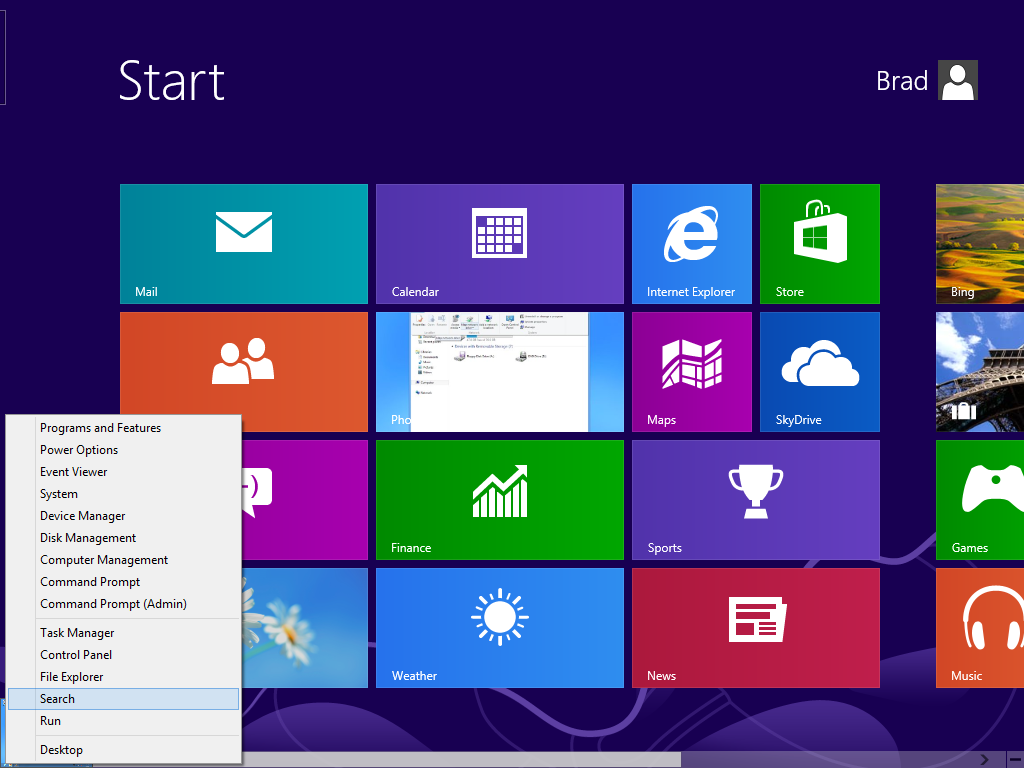Image resolution: width=1024 pixels, height=768 pixels.
Task: Open the Messaging tile with speech bubble
Action: coord(304,500)
